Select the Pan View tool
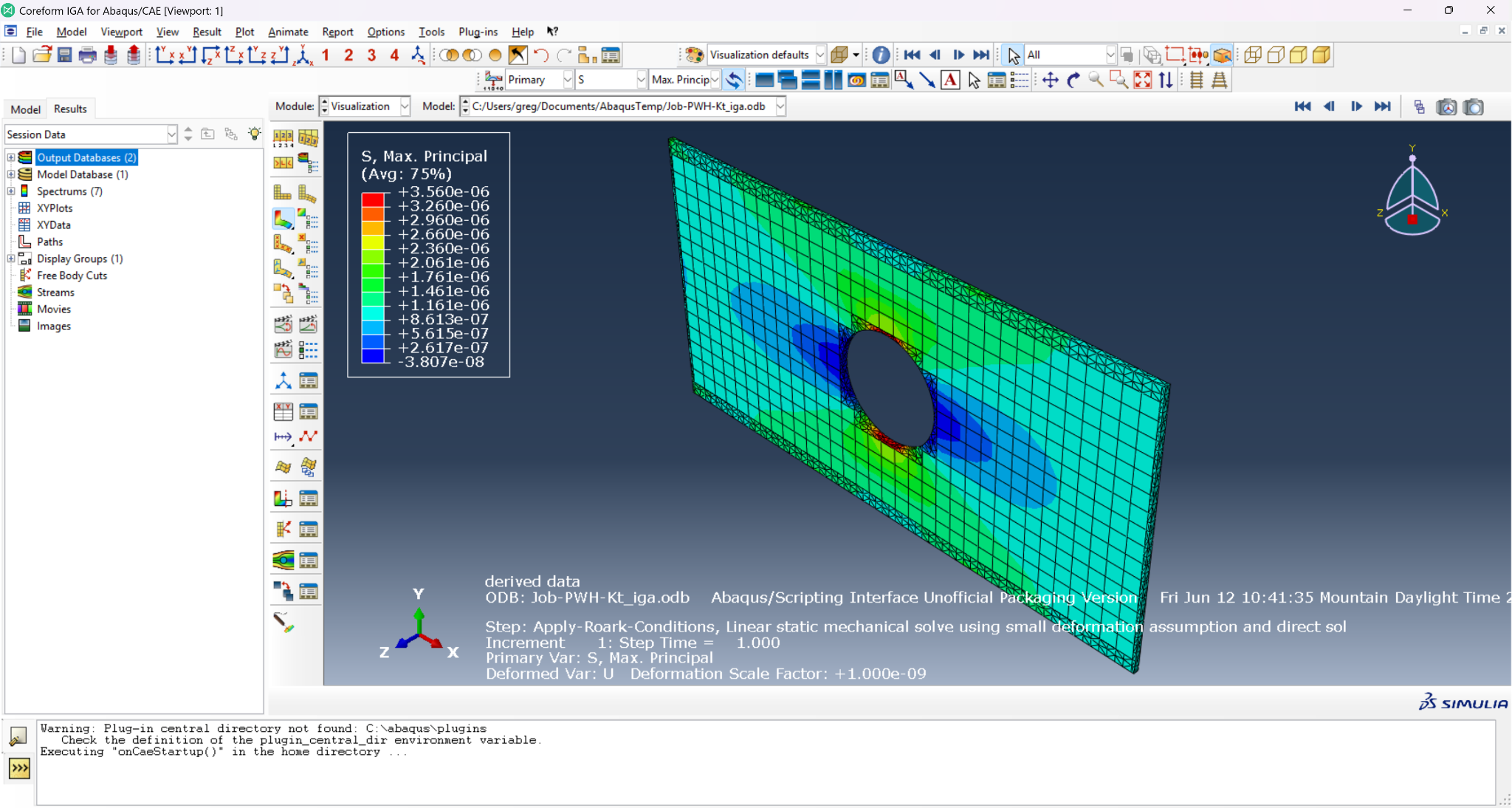 coord(1050,80)
